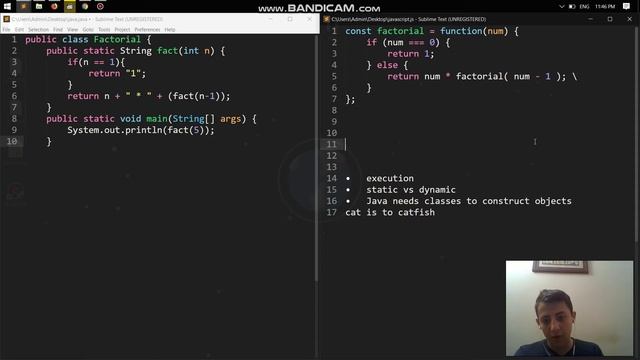Open the Tools menu

104,29
